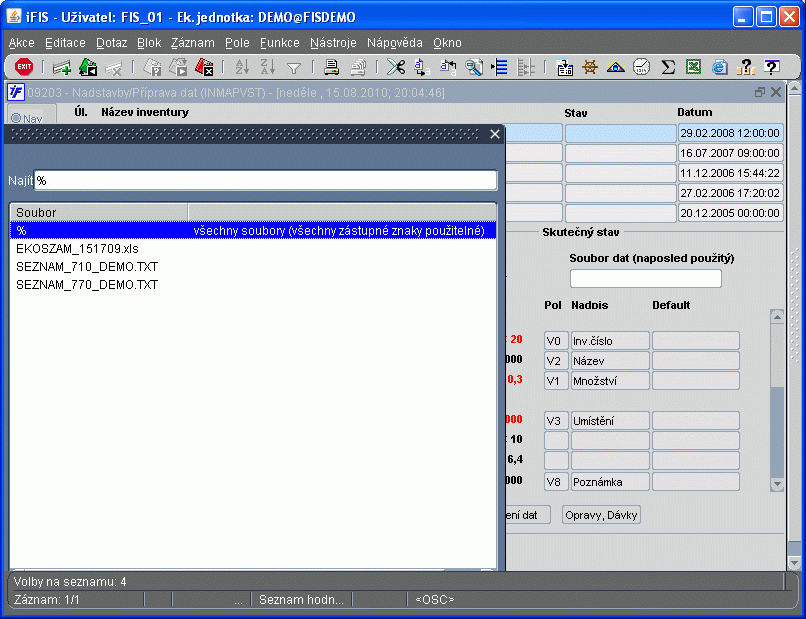Click the red EXIT toolbar icon
This screenshot has width=806, height=619.
[x=24, y=67]
